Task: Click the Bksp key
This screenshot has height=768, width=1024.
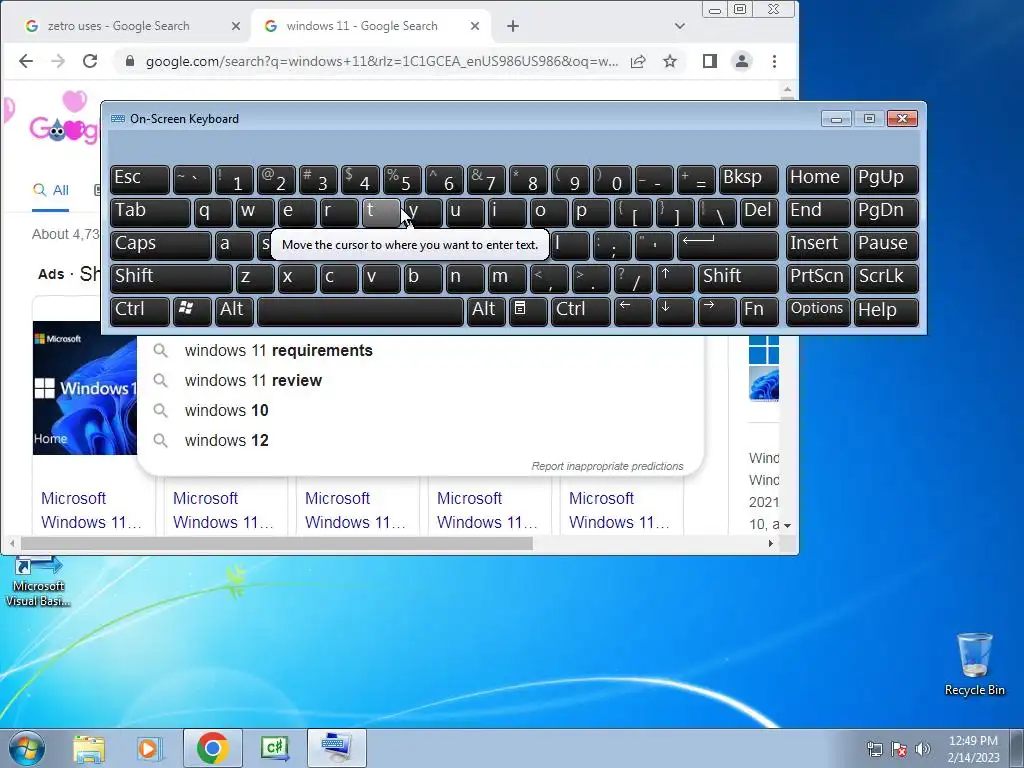Action: [x=748, y=180]
